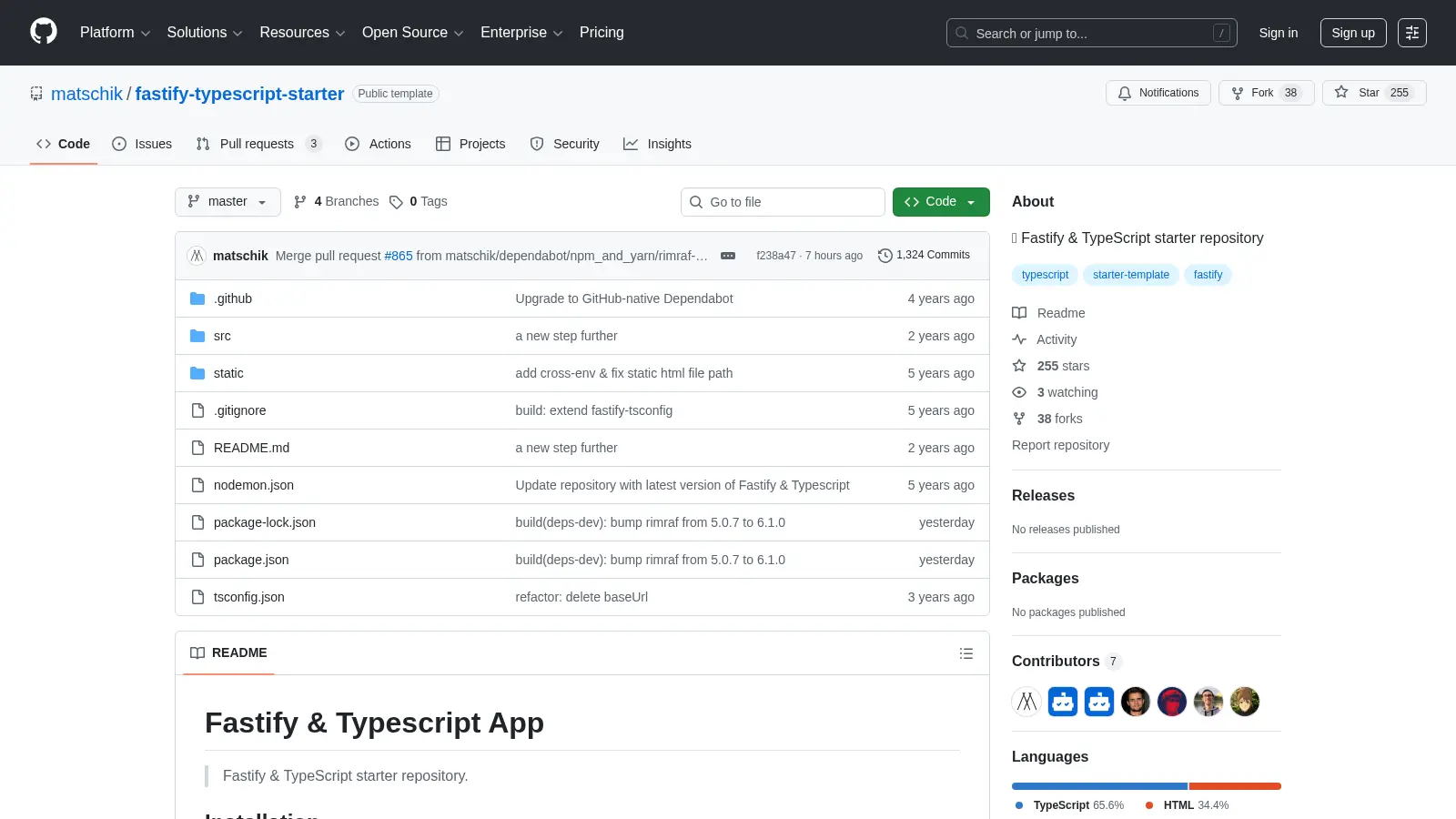Switch to the Actions tab
Screen dimensions: 1456x819
point(378,144)
